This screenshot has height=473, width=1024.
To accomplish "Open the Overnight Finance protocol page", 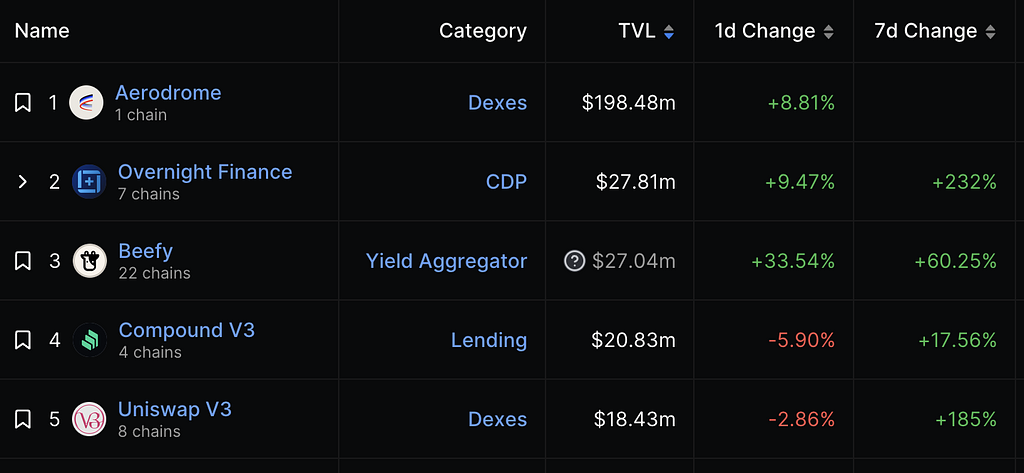I will click(x=205, y=172).
